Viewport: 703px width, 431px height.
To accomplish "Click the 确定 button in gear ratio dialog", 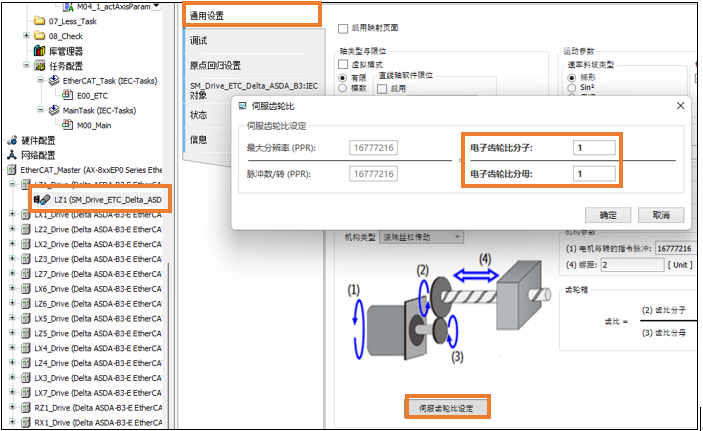I will [x=608, y=215].
